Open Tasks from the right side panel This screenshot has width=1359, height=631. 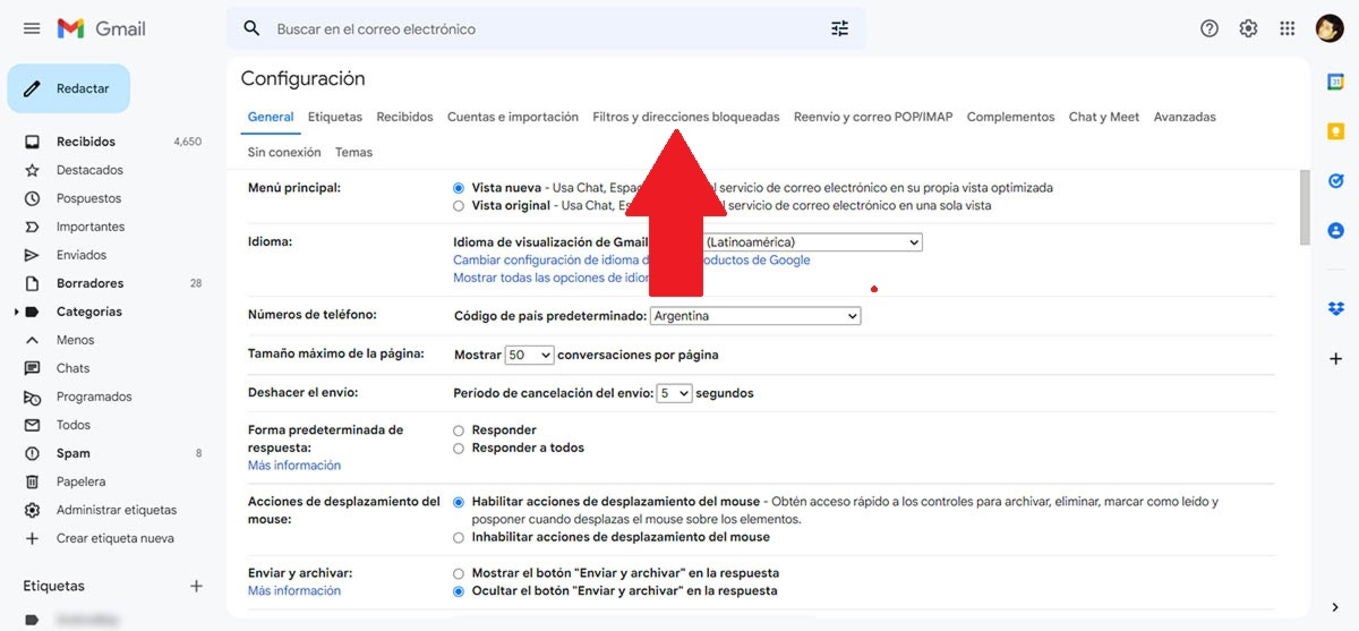1335,180
